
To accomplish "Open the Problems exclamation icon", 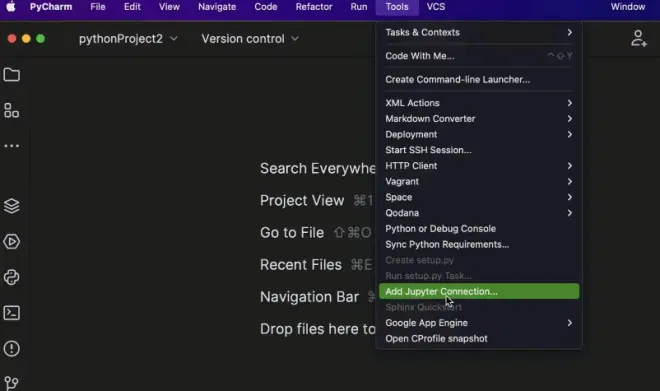I will [x=11, y=348].
